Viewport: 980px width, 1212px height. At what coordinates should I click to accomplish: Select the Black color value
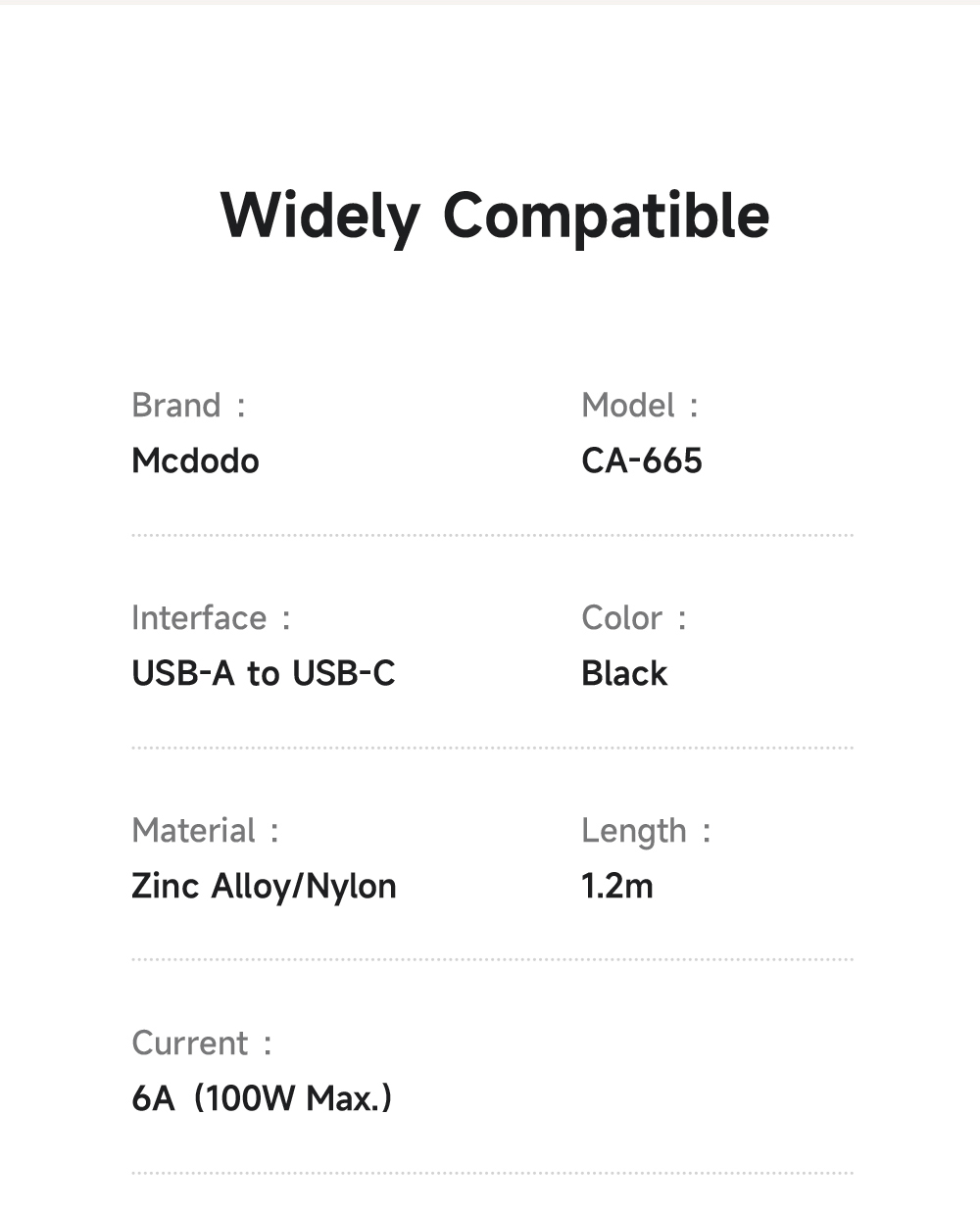click(x=623, y=673)
